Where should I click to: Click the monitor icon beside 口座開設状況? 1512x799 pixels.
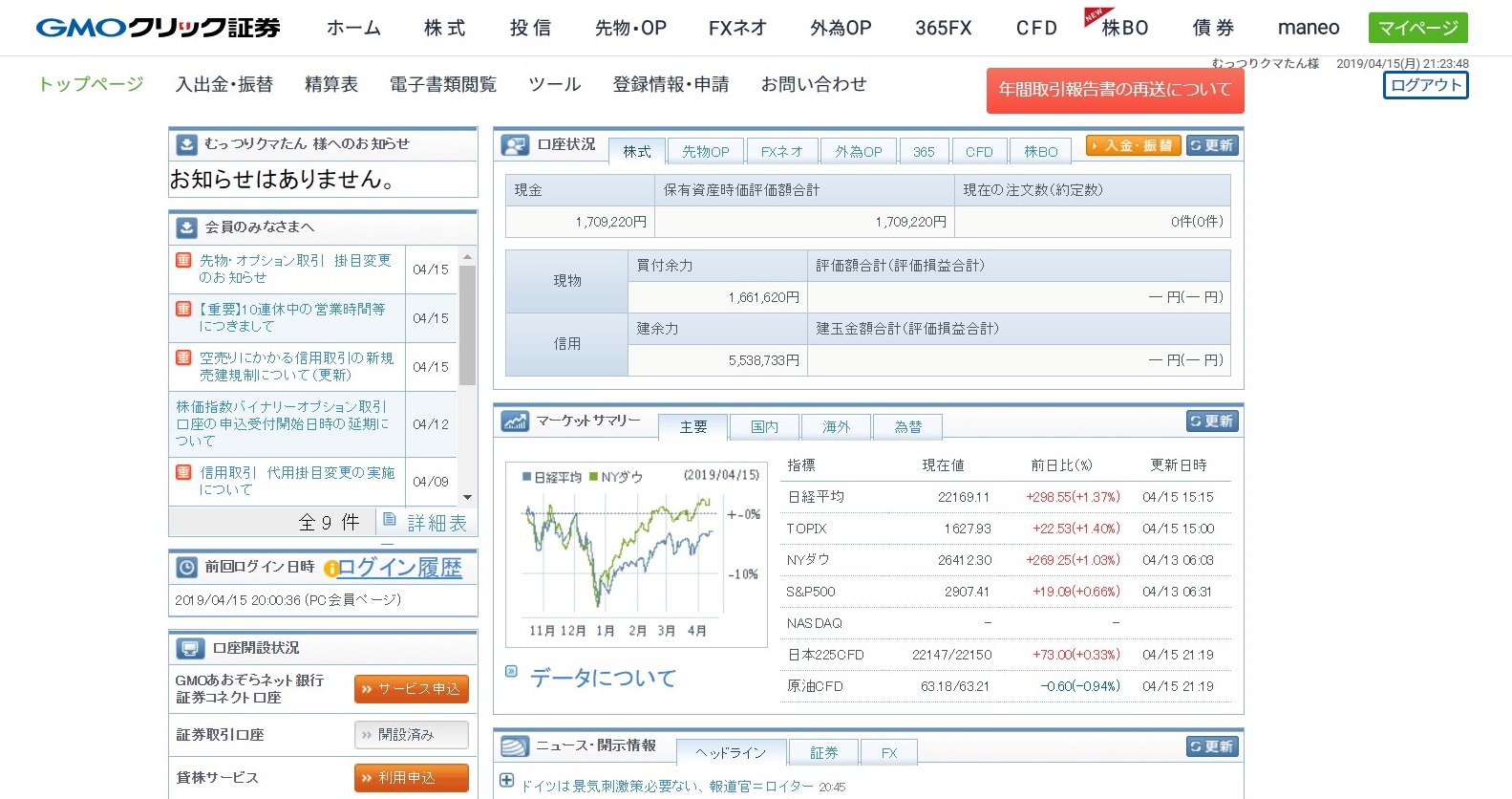[190, 649]
